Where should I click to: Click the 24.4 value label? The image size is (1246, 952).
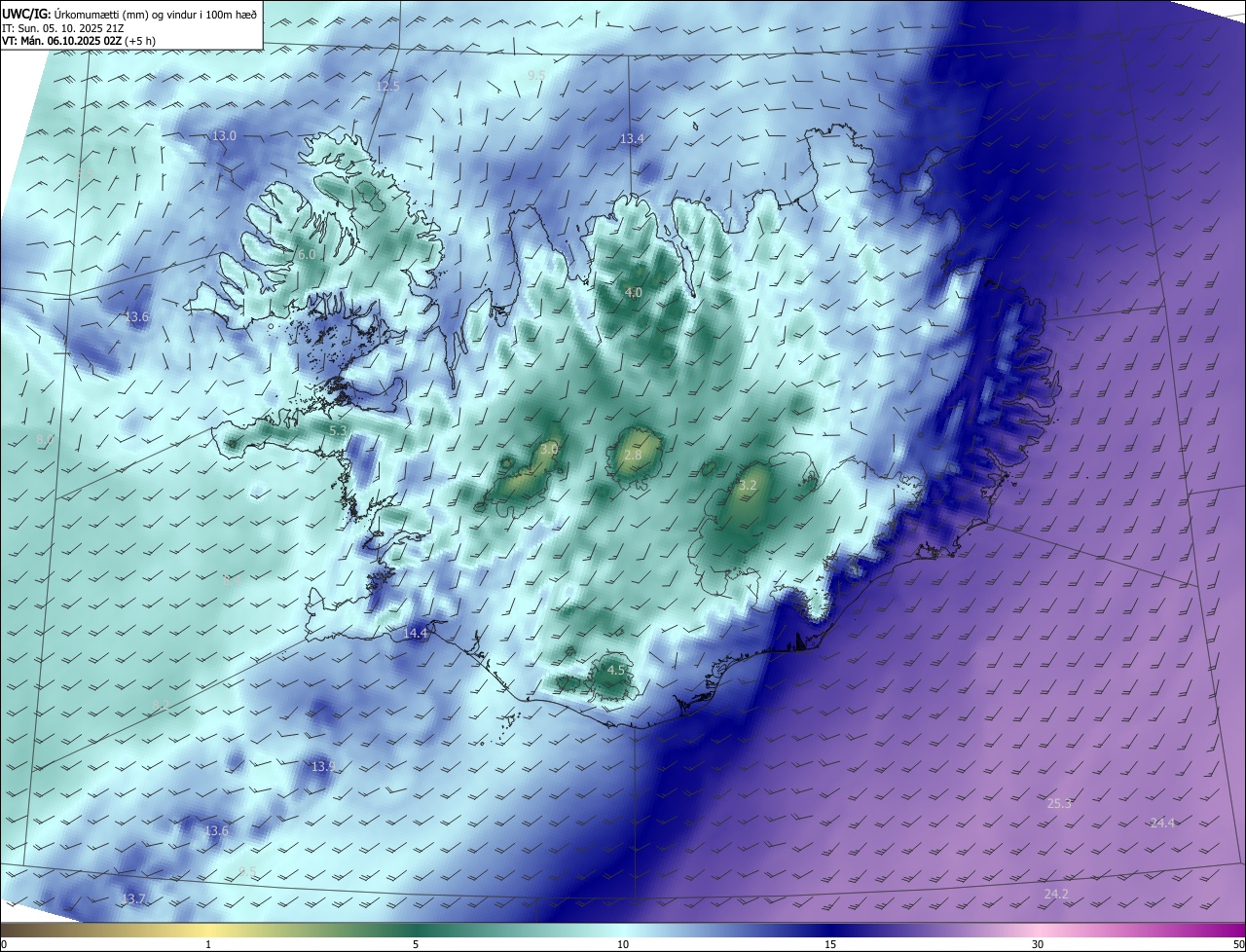(x=1162, y=823)
